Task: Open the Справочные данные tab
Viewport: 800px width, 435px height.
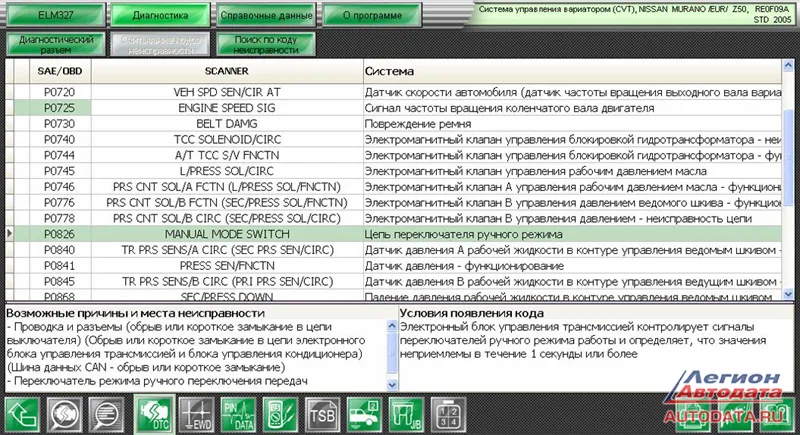Action: click(266, 15)
